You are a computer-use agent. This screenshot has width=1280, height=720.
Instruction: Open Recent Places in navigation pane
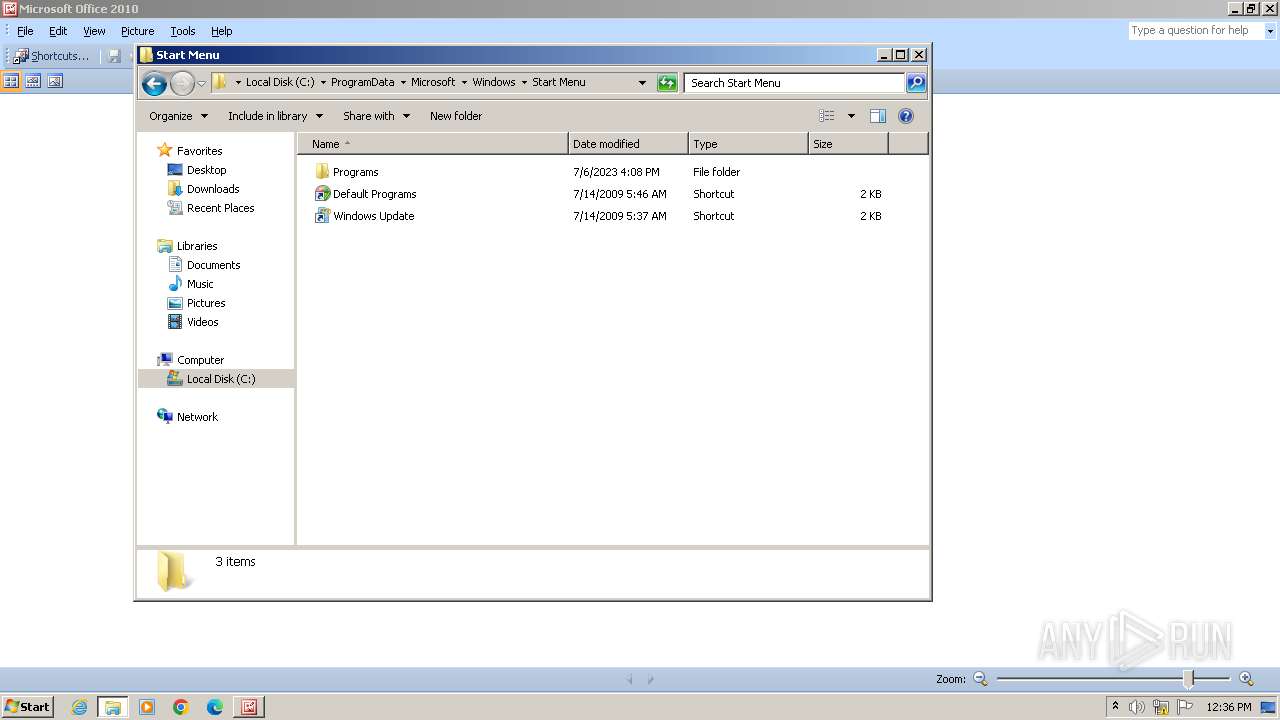(x=220, y=208)
